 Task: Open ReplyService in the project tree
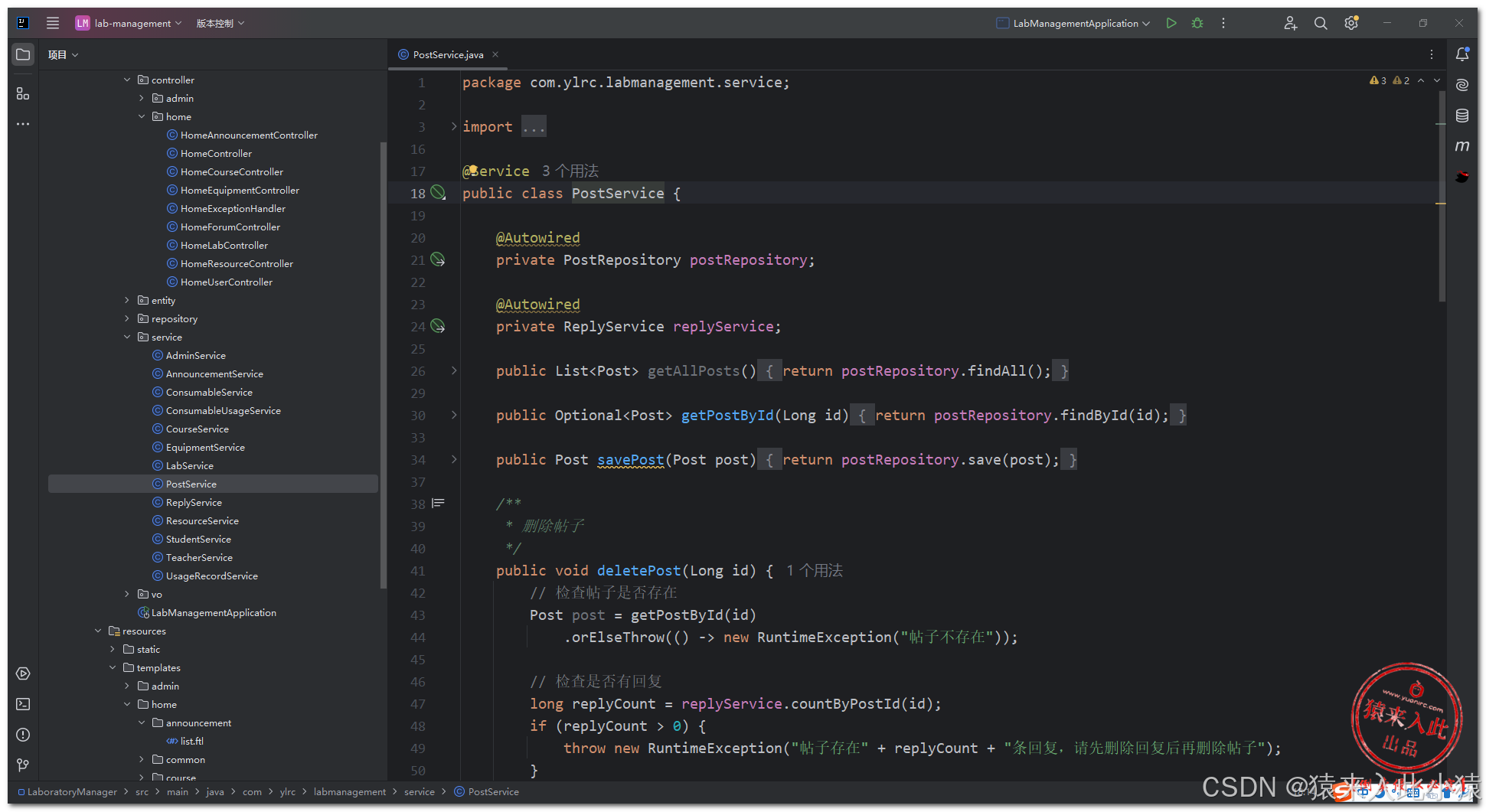click(x=194, y=502)
